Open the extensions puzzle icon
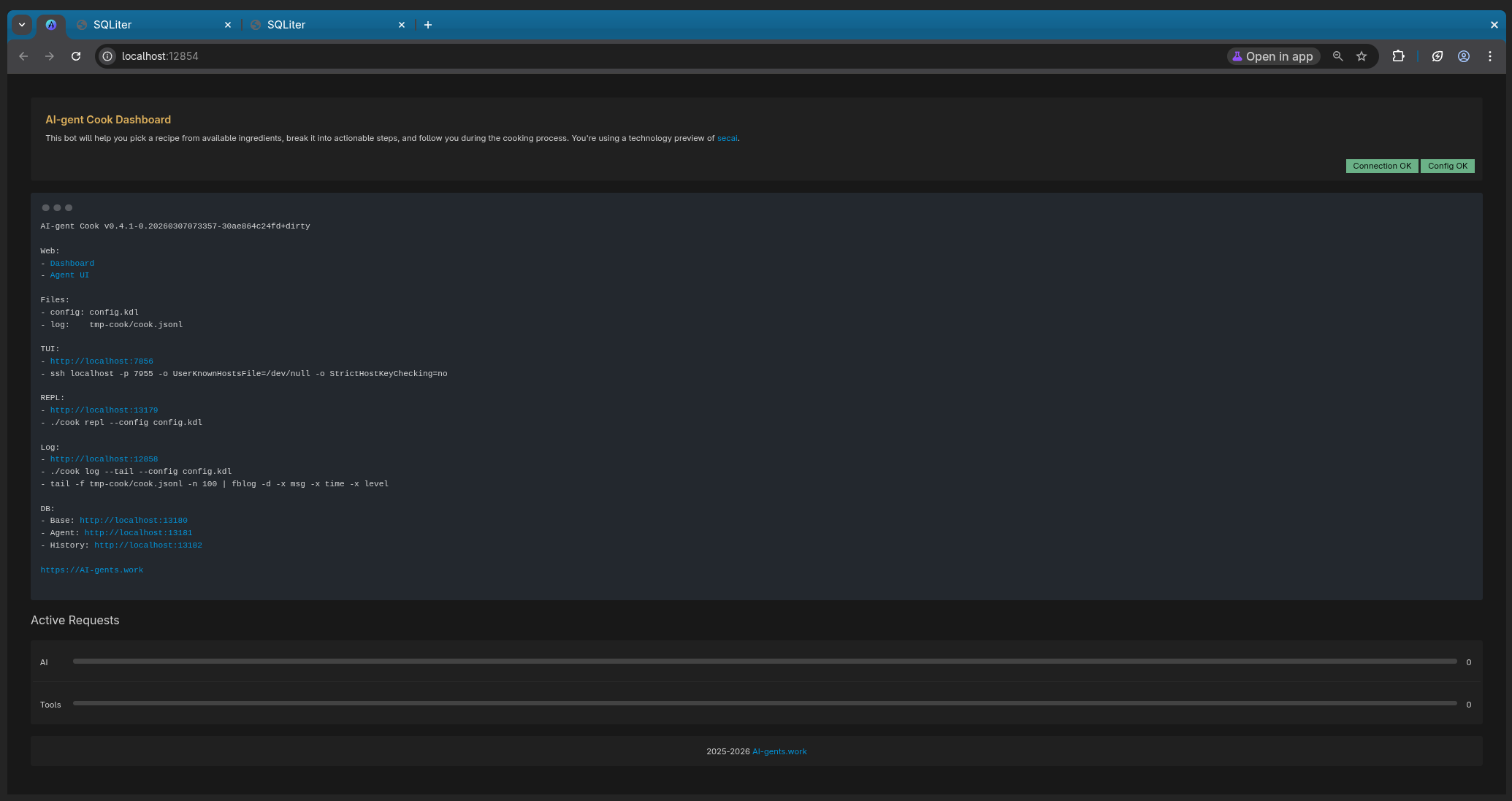The image size is (1512, 801). pyautogui.click(x=1398, y=56)
